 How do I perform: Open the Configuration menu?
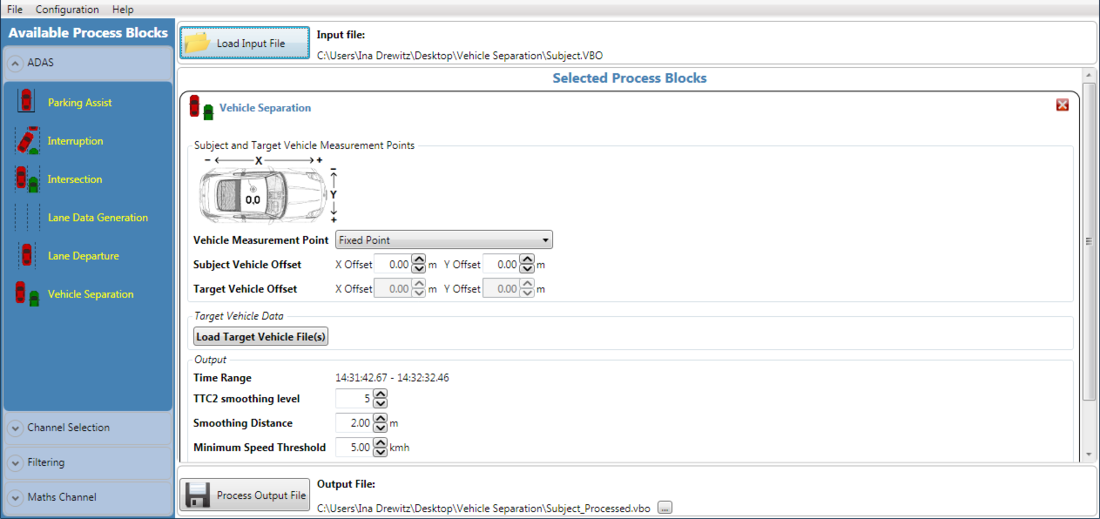click(x=67, y=9)
